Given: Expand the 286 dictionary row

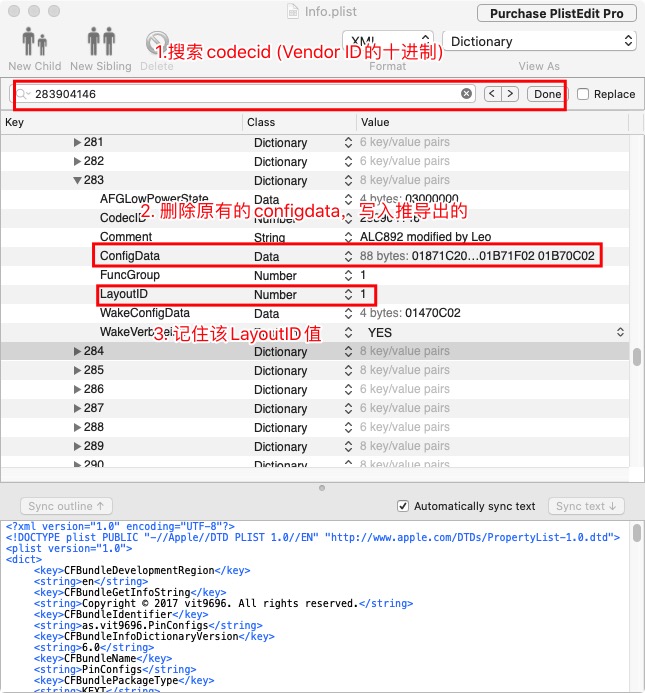Looking at the screenshot, I should 77,389.
